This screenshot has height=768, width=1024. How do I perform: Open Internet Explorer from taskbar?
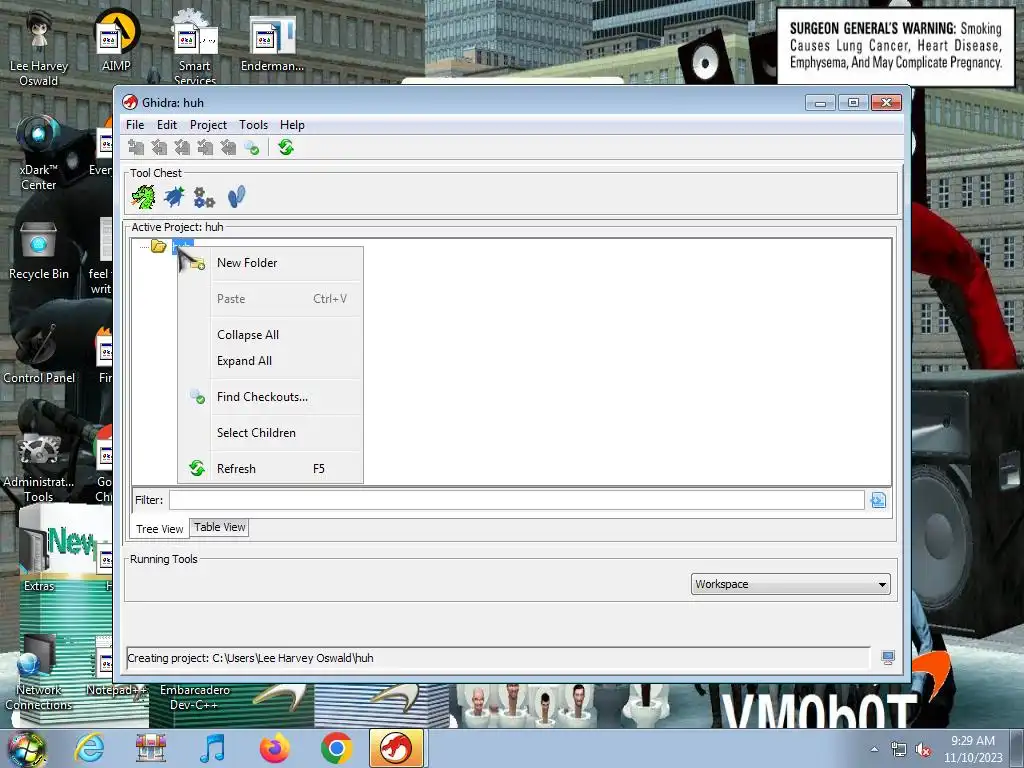coord(89,748)
